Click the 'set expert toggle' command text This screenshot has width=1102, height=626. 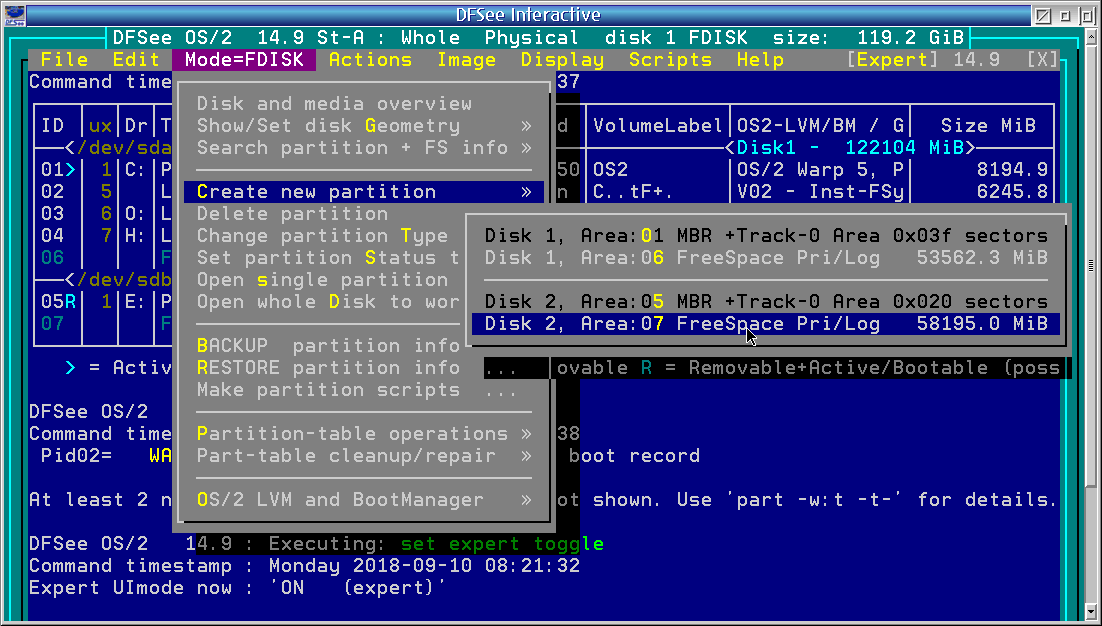coord(502,544)
